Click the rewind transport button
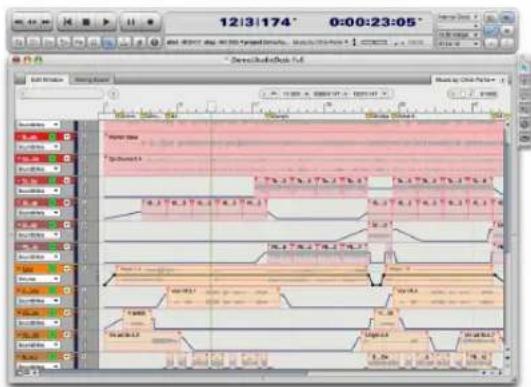531x387 pixels. 20,22
